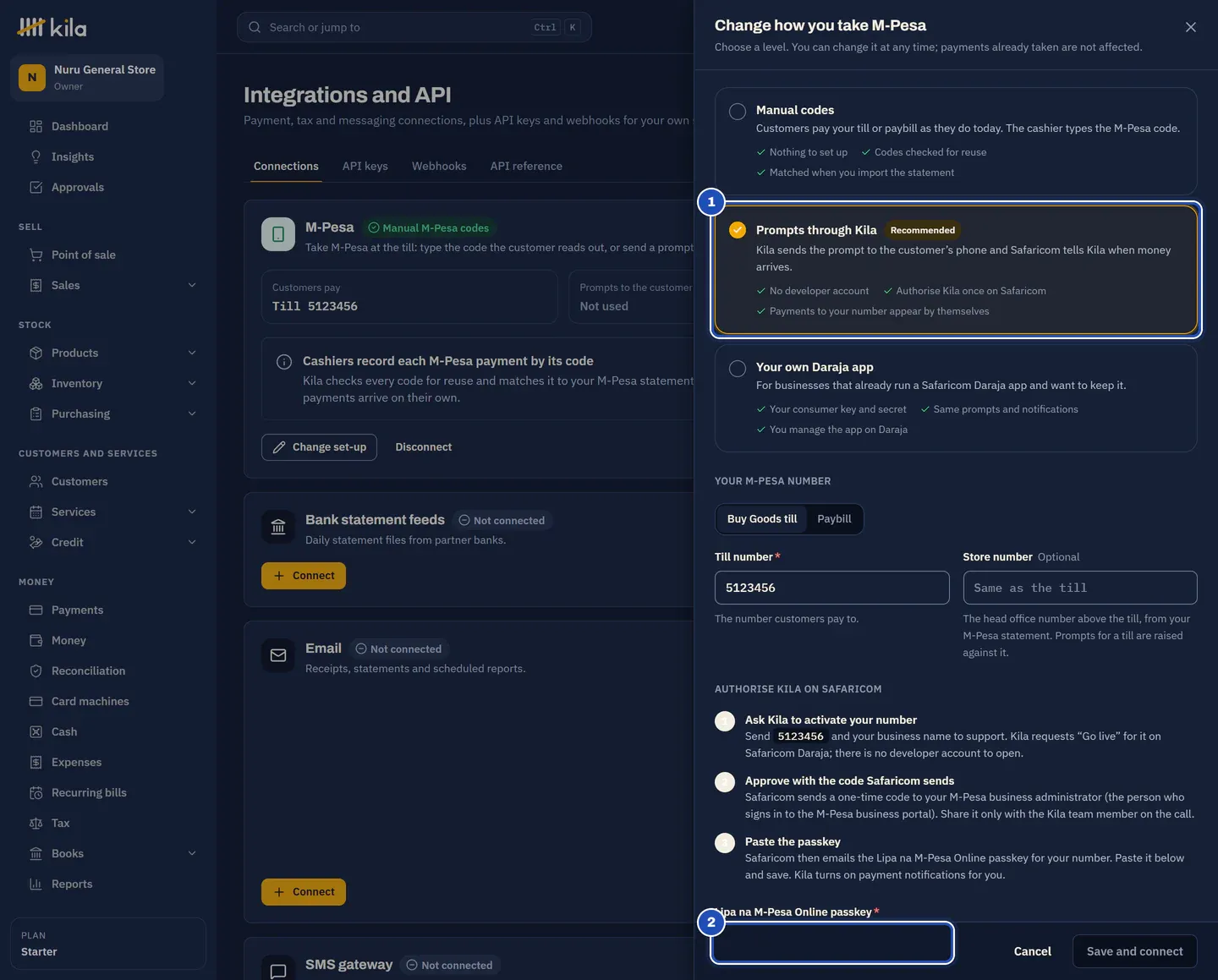Screen dimensions: 1218x980
Task: Open the Dashboard icon in the sidebar
Action: pos(36,126)
